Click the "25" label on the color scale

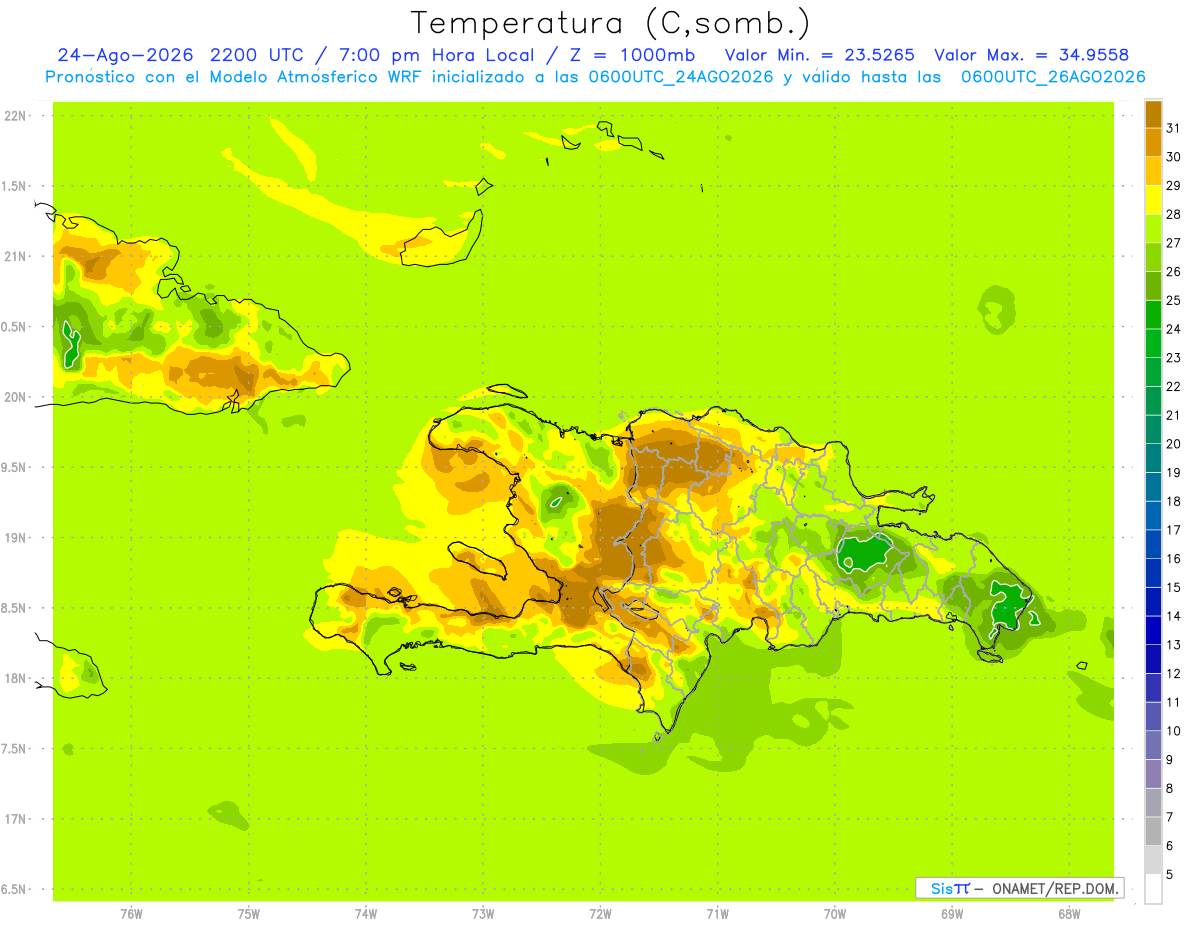pyautogui.click(x=1174, y=300)
